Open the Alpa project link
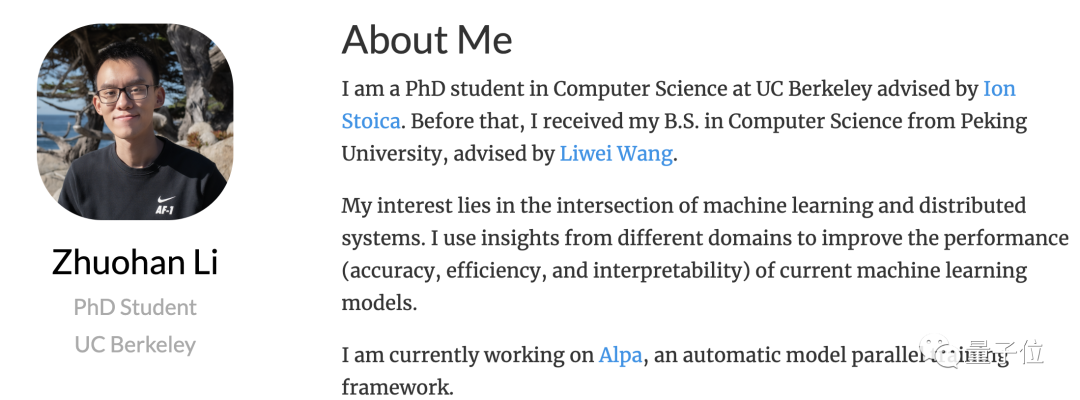 [x=621, y=355]
